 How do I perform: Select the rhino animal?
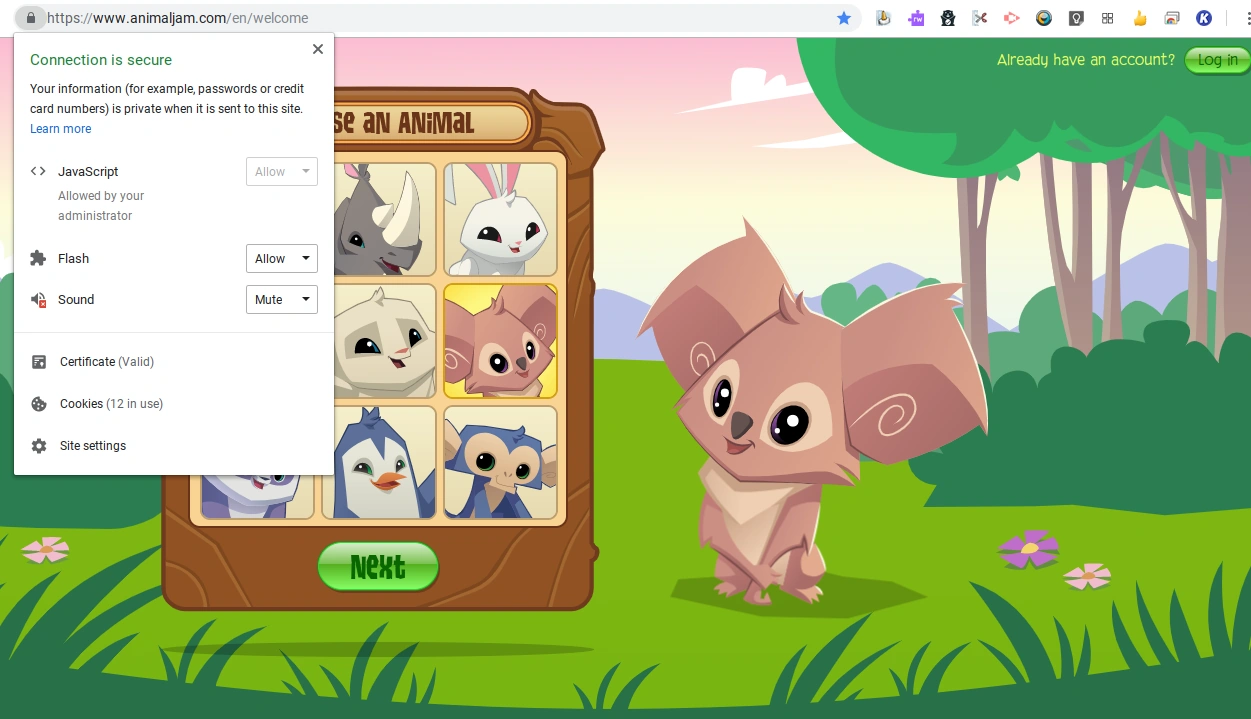[385, 219]
